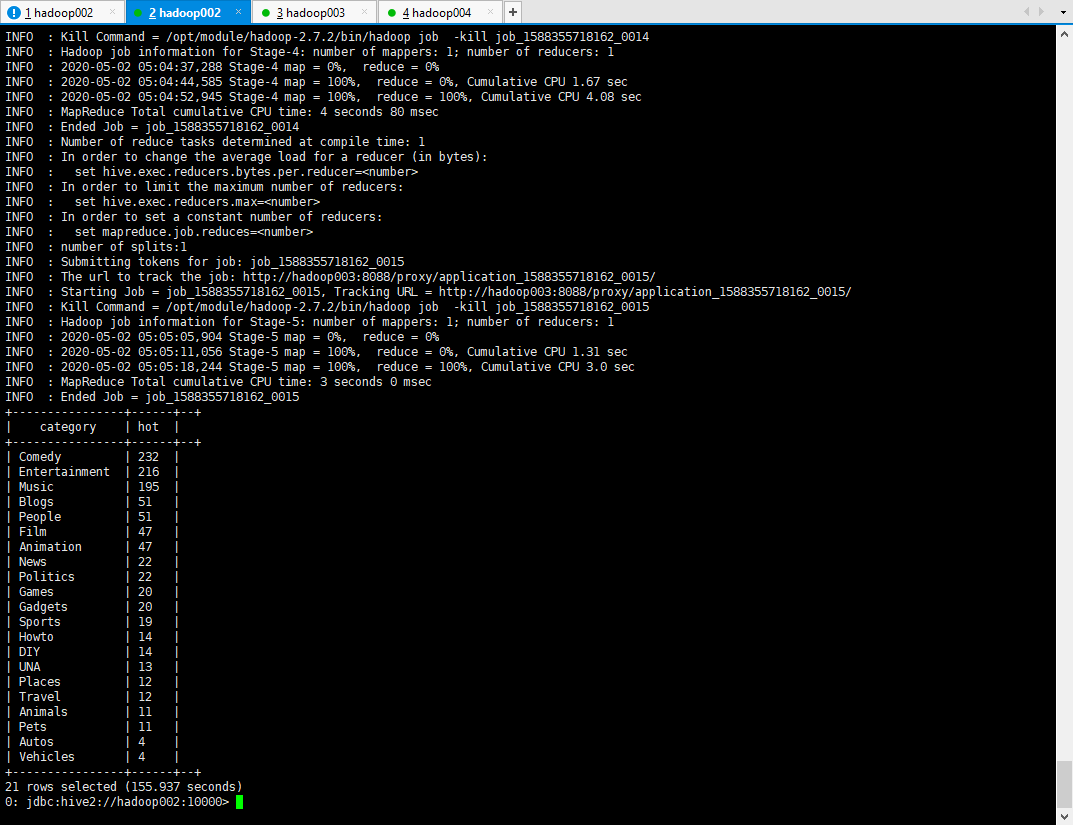Screen dimensions: 1073x825
Task: Click green status dot on 3 hadoop003 tab
Action: click(x=266, y=13)
